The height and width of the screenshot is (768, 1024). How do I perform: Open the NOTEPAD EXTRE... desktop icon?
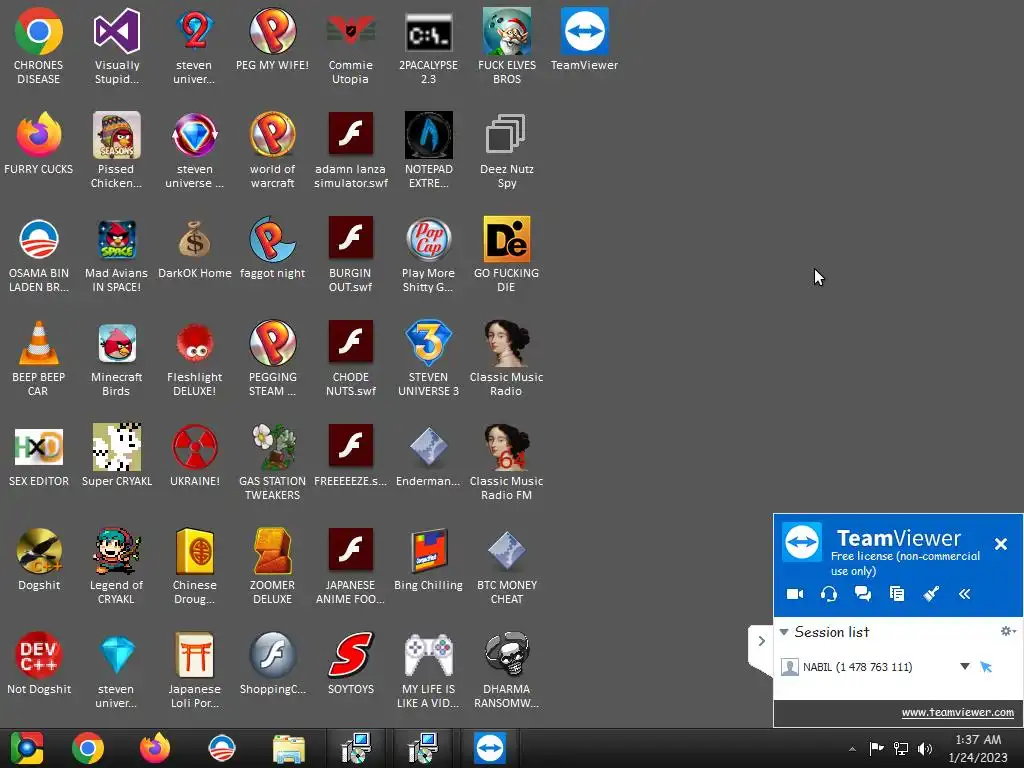click(x=428, y=150)
